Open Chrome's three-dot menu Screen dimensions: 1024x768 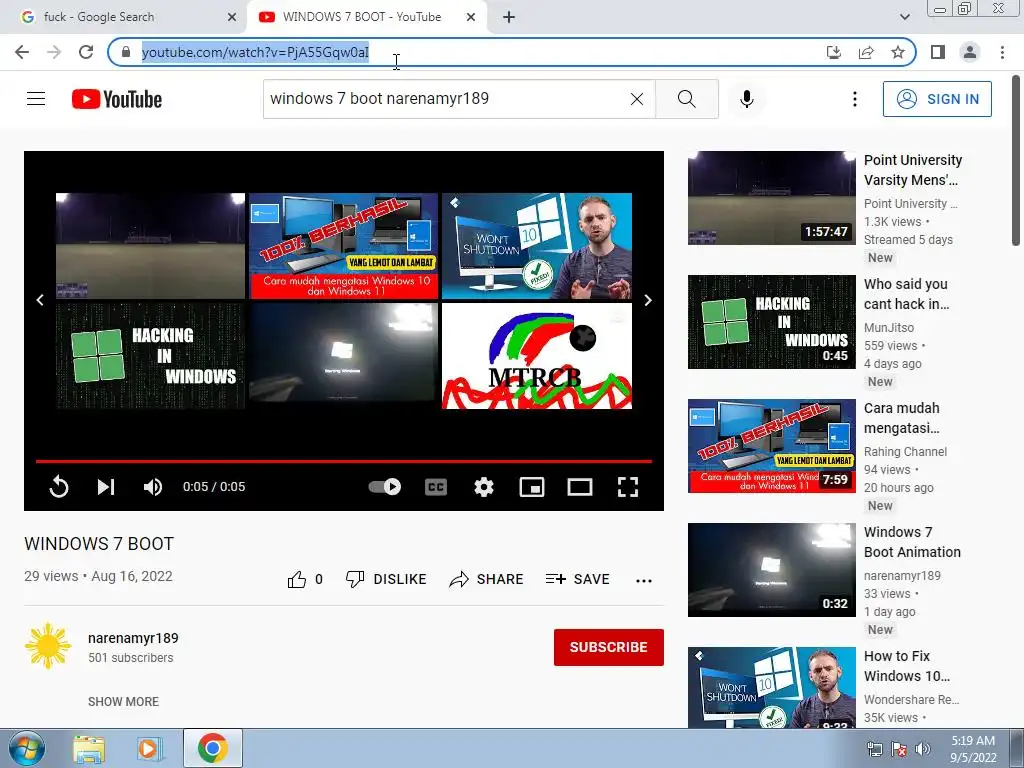[1002, 52]
